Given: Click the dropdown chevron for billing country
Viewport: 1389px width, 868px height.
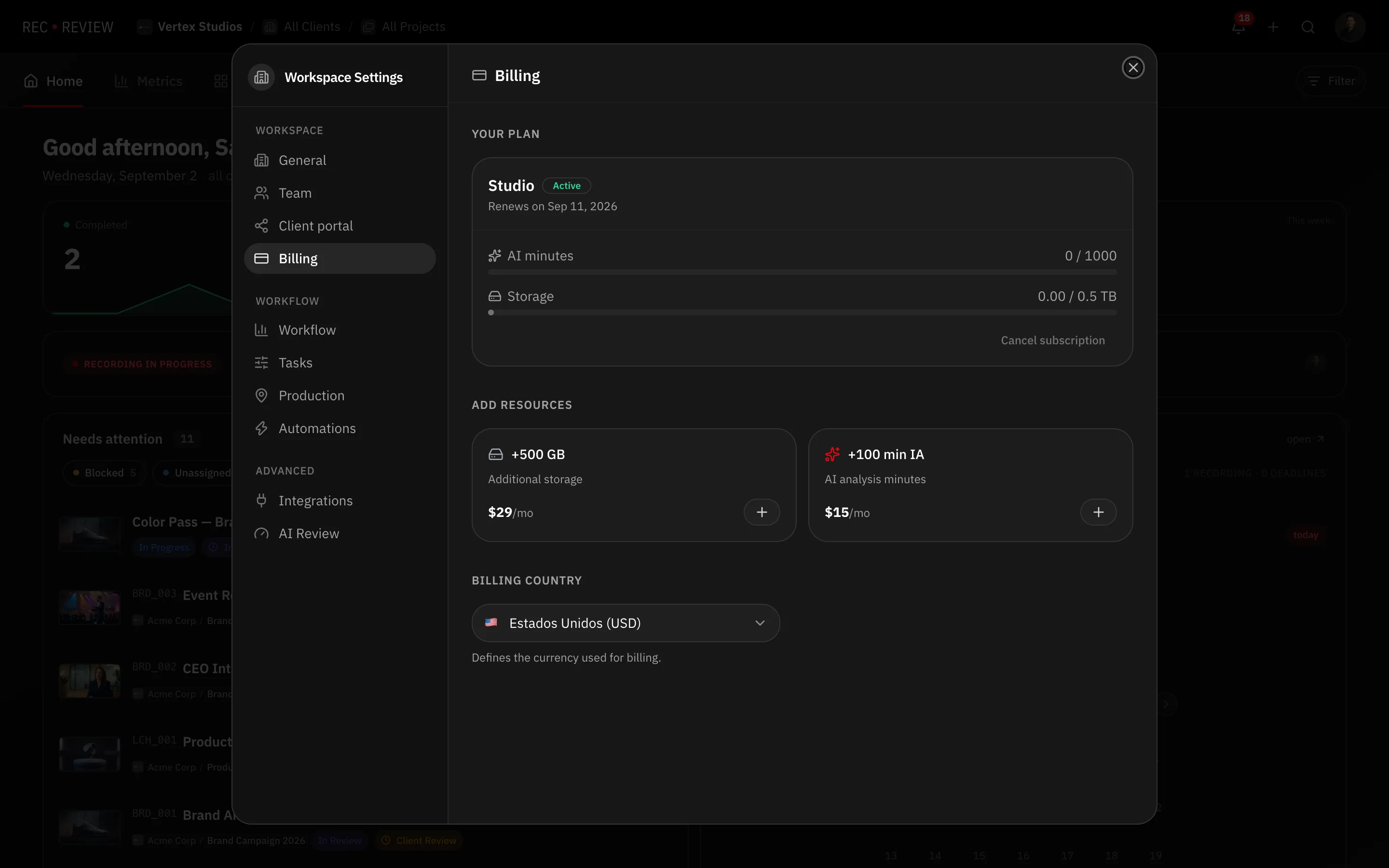Looking at the screenshot, I should pos(760,623).
